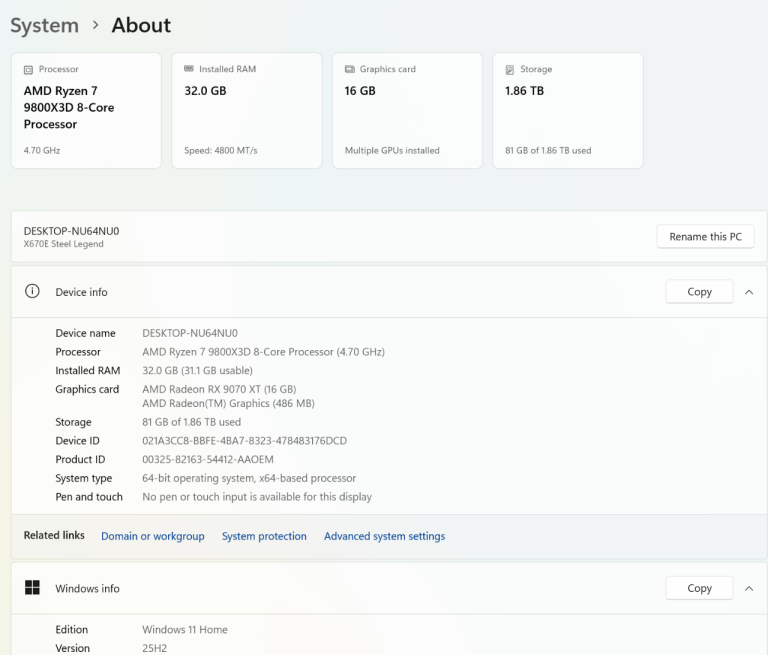Click 81 GB of 1.86 TB used in Storage card
The width and height of the screenshot is (768, 655).
point(548,150)
